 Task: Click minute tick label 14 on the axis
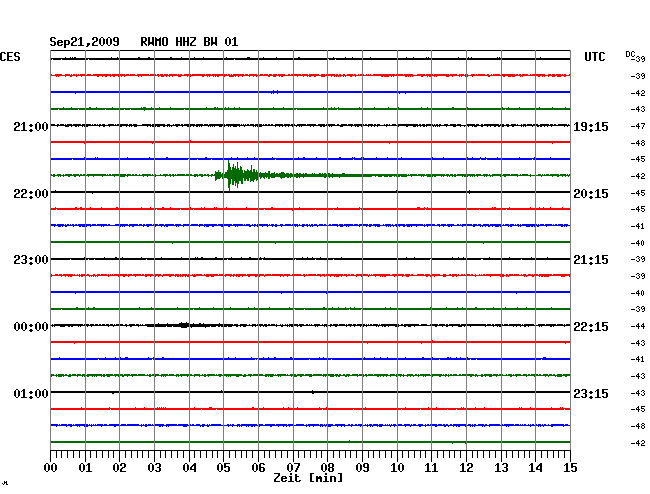[535, 468]
